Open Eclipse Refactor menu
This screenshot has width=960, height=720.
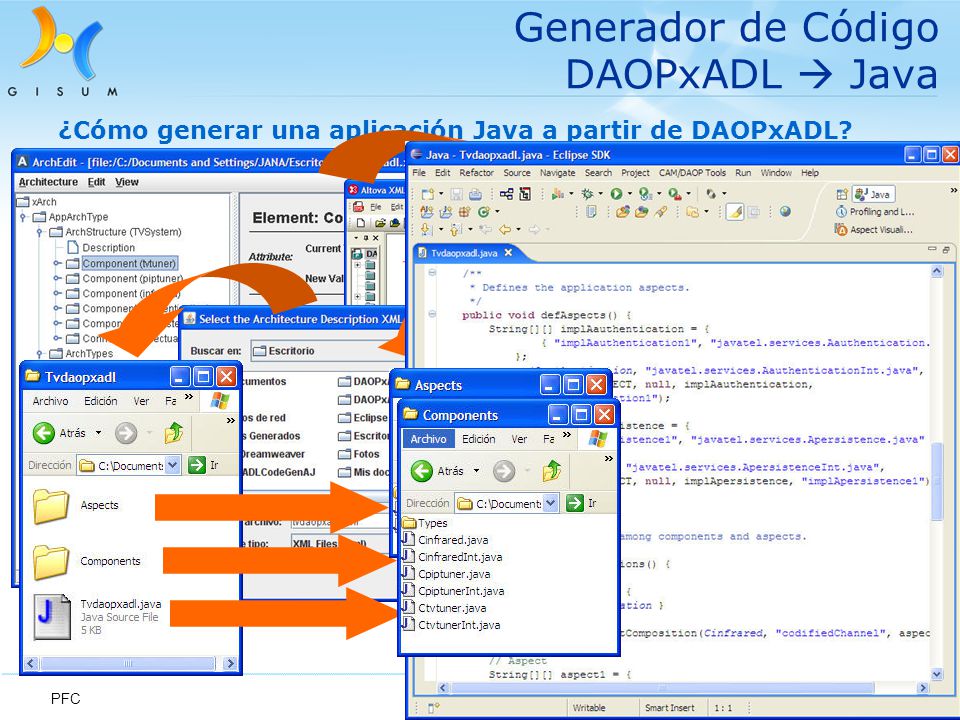pyautogui.click(x=476, y=173)
